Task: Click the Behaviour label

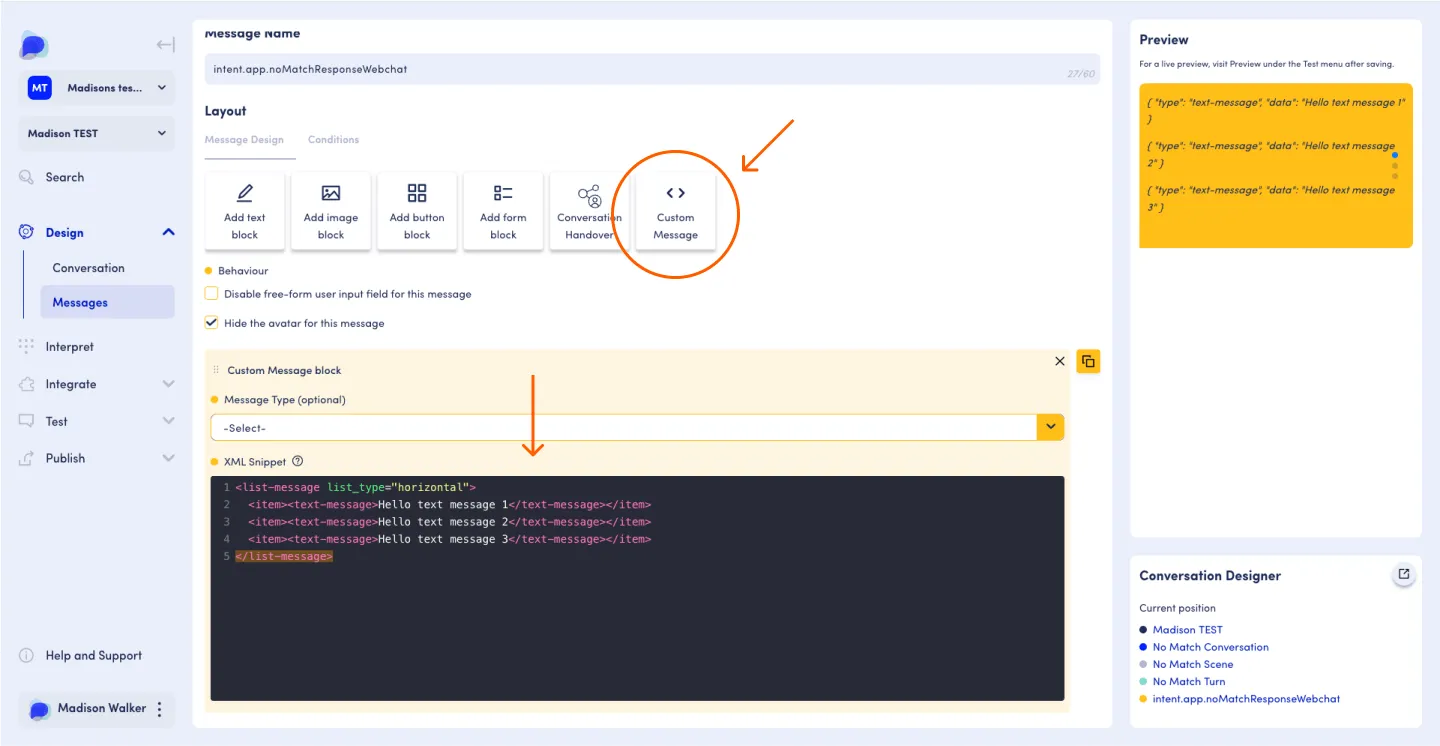Action: [x=243, y=271]
